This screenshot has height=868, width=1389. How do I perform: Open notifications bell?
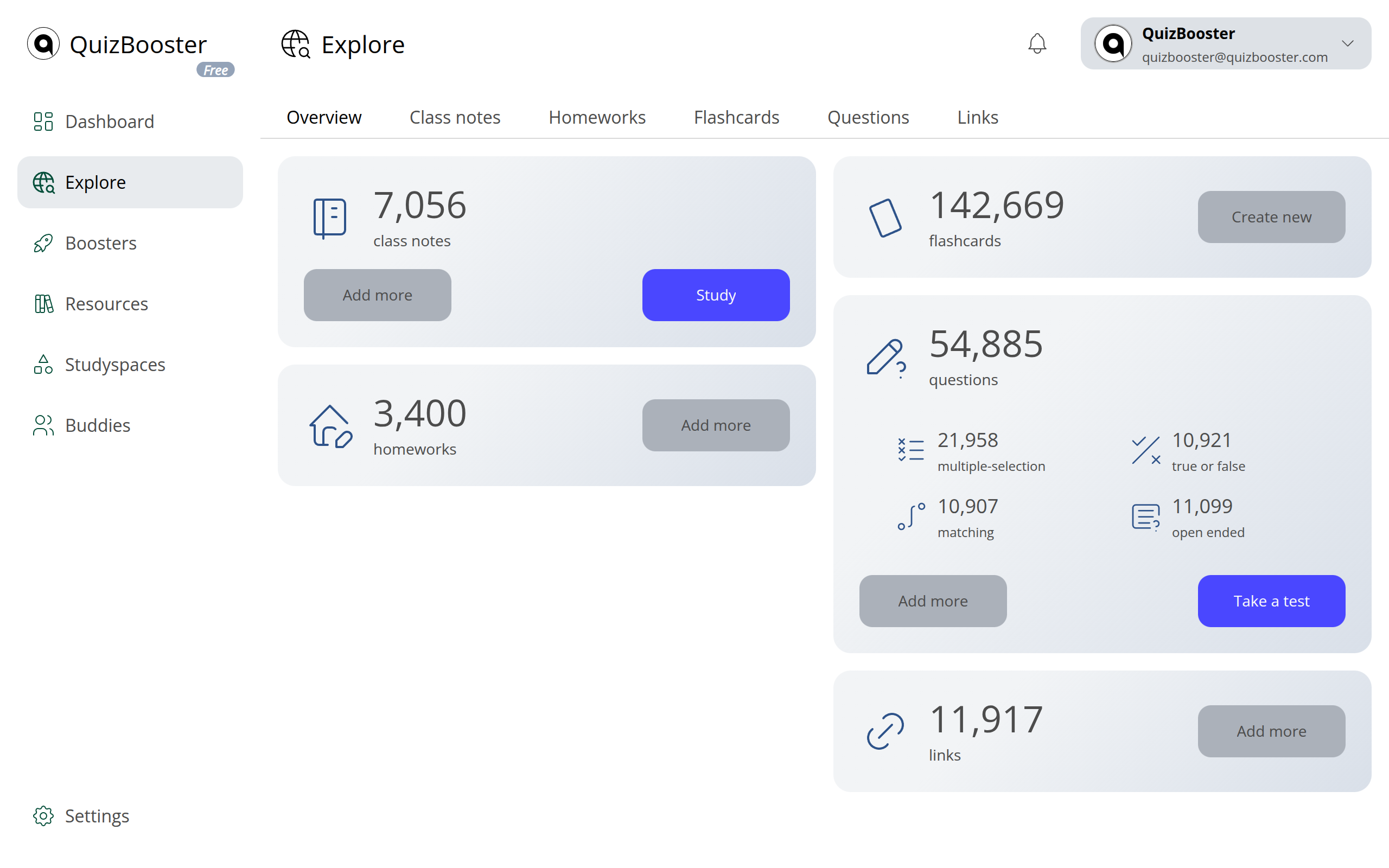[x=1037, y=43]
